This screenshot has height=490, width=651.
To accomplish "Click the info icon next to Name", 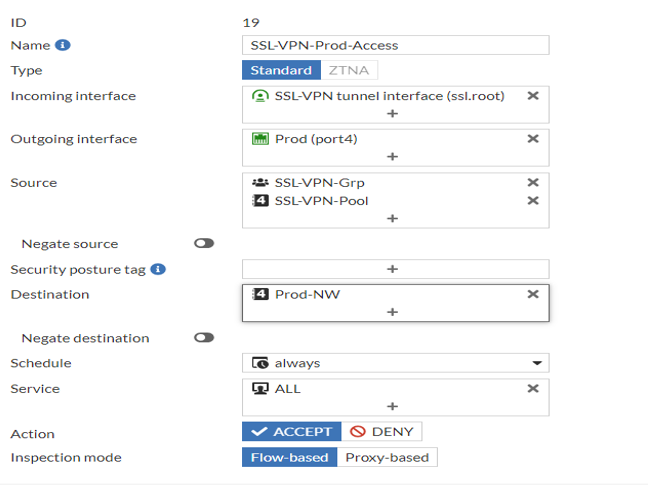I will pyautogui.click(x=63, y=45).
